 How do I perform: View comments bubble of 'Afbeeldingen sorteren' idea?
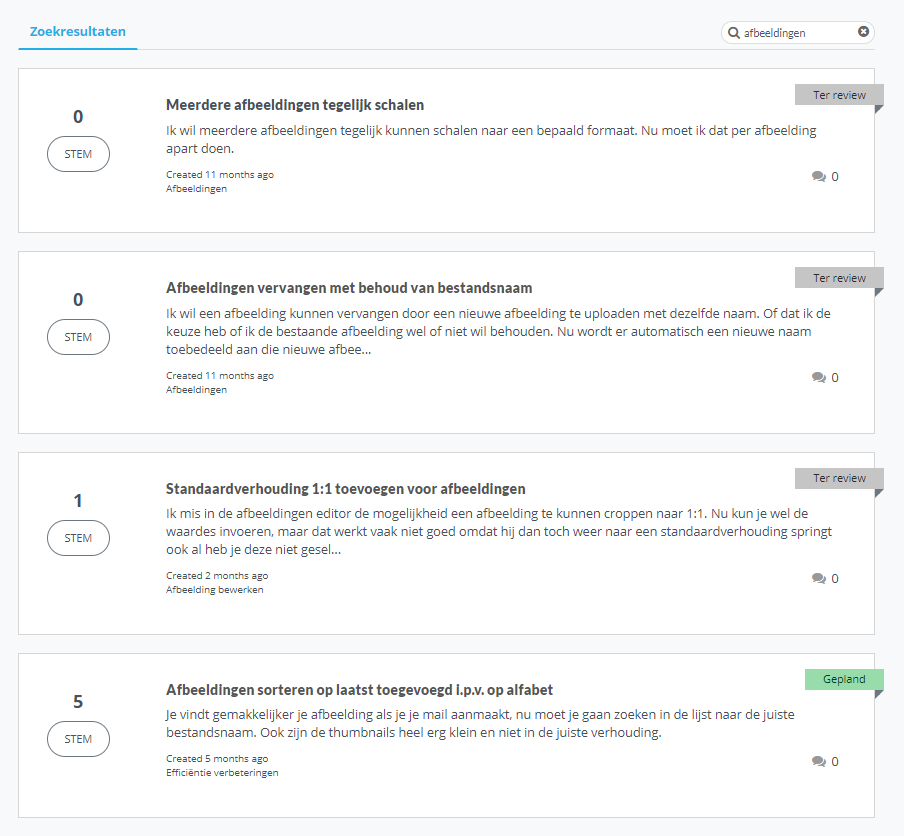coord(819,762)
